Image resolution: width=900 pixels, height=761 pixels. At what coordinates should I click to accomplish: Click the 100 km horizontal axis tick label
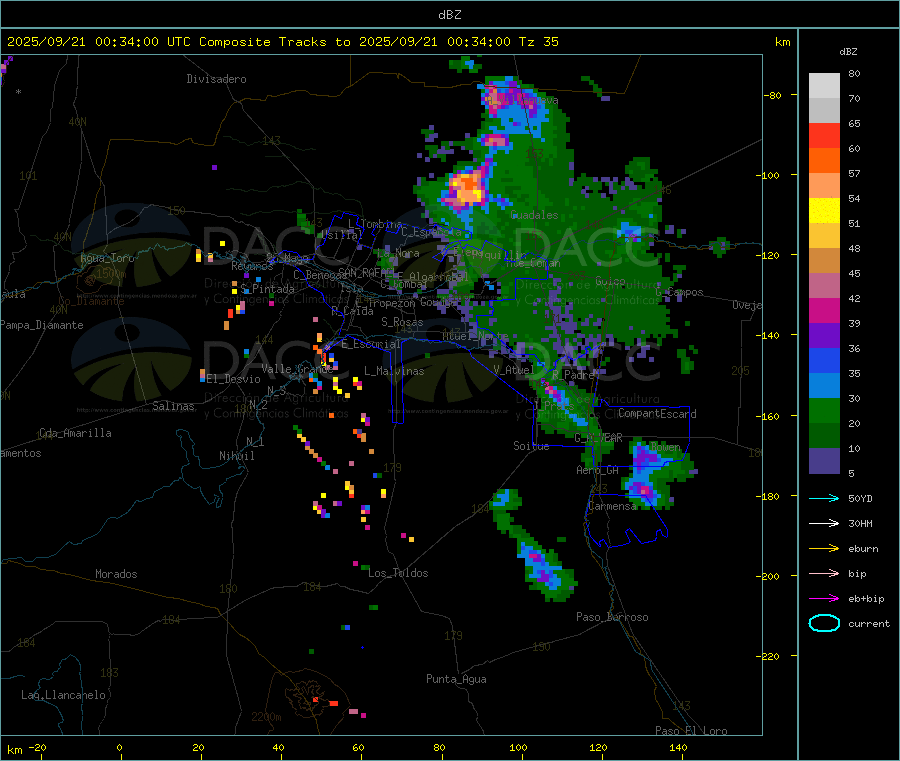[x=518, y=748]
